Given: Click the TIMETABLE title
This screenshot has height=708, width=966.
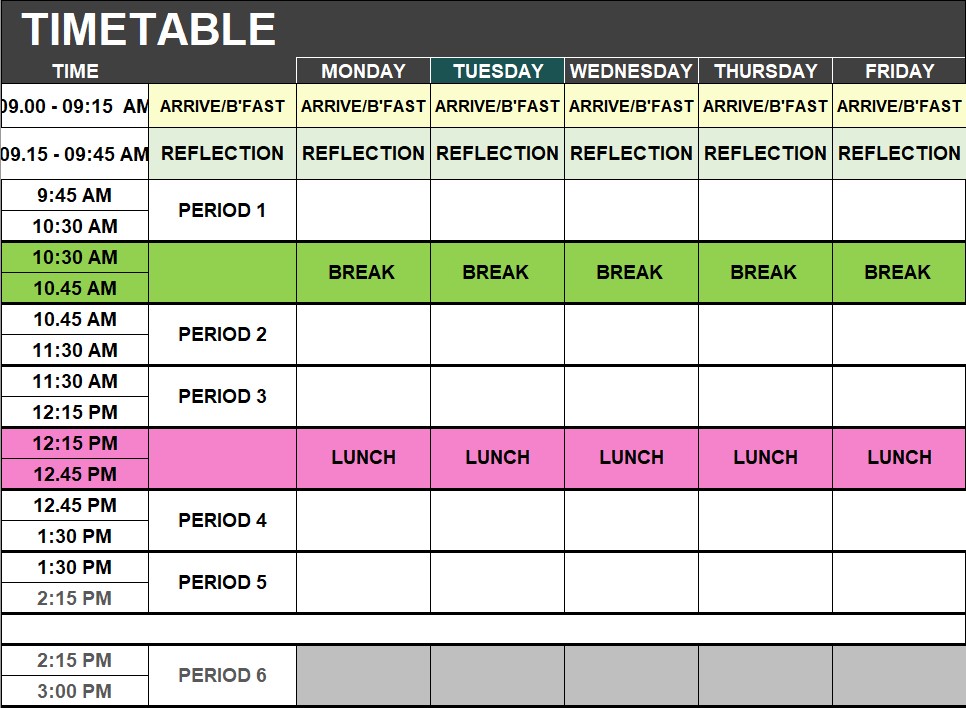Looking at the screenshot, I should pos(148,30).
